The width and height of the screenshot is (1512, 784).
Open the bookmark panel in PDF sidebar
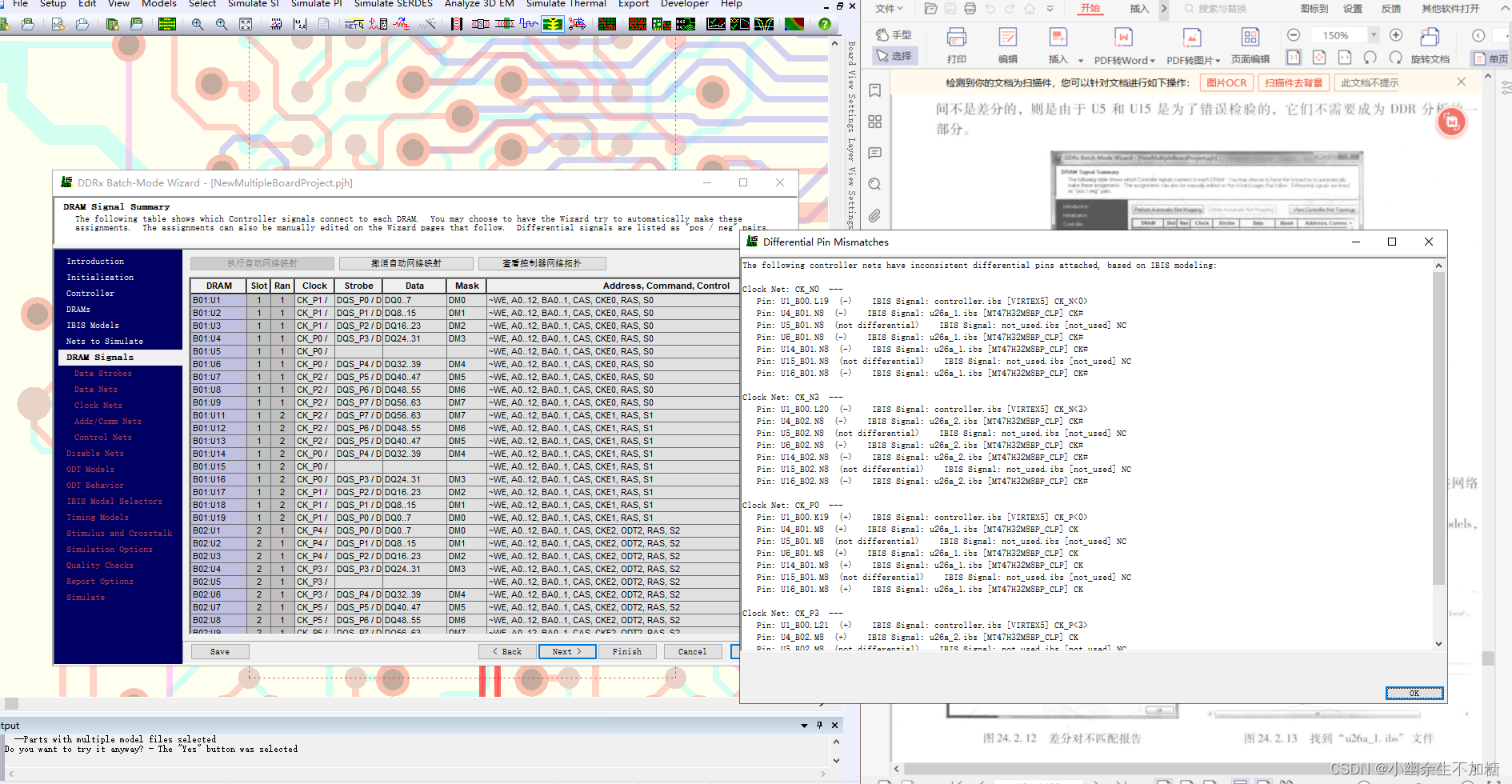(874, 90)
